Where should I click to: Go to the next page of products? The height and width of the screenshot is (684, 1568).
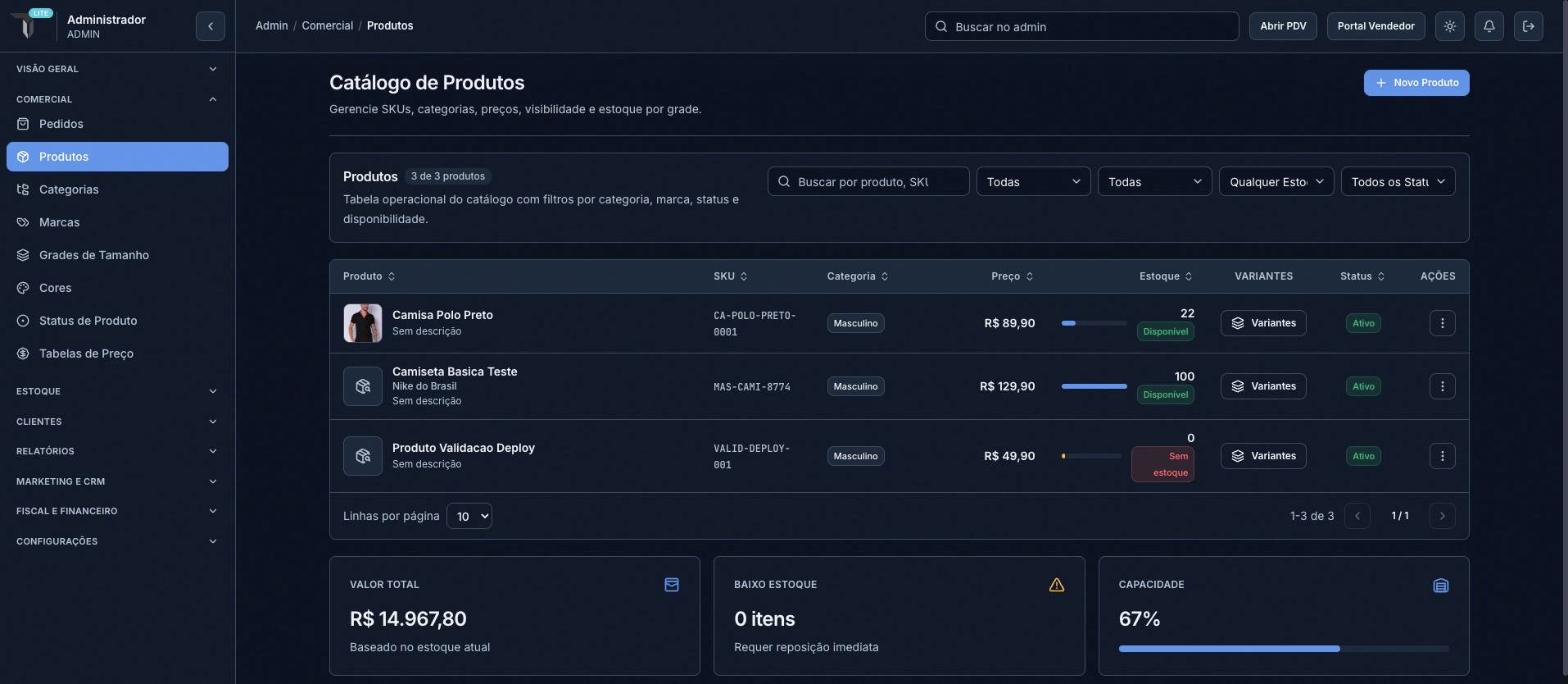[x=1442, y=516]
